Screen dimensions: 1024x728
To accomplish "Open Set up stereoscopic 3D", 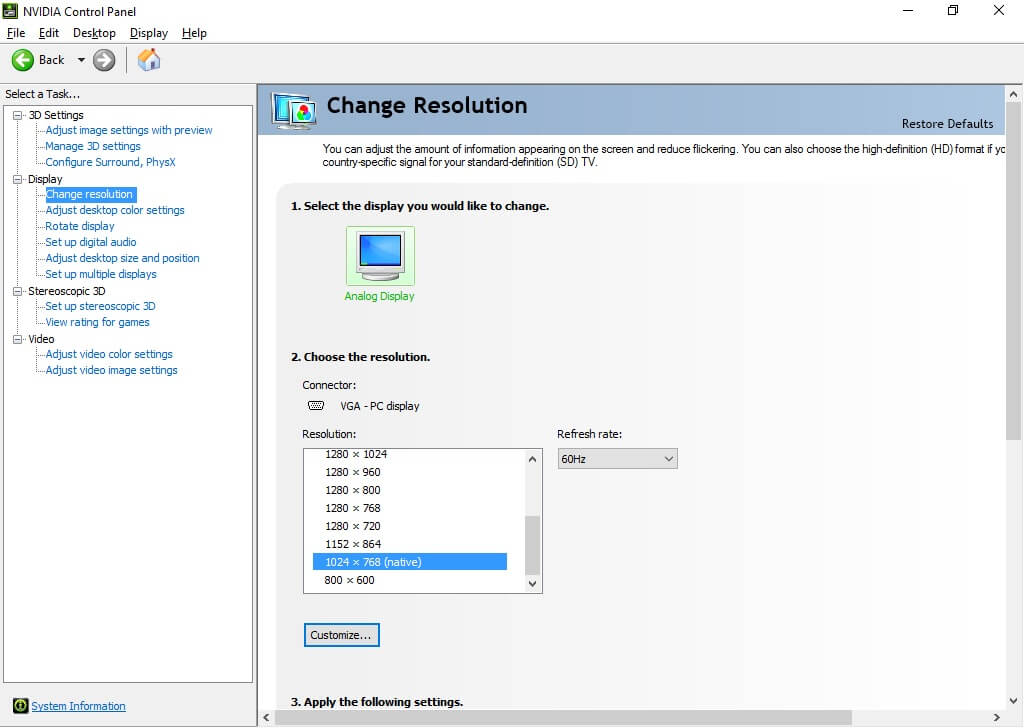I will (100, 306).
